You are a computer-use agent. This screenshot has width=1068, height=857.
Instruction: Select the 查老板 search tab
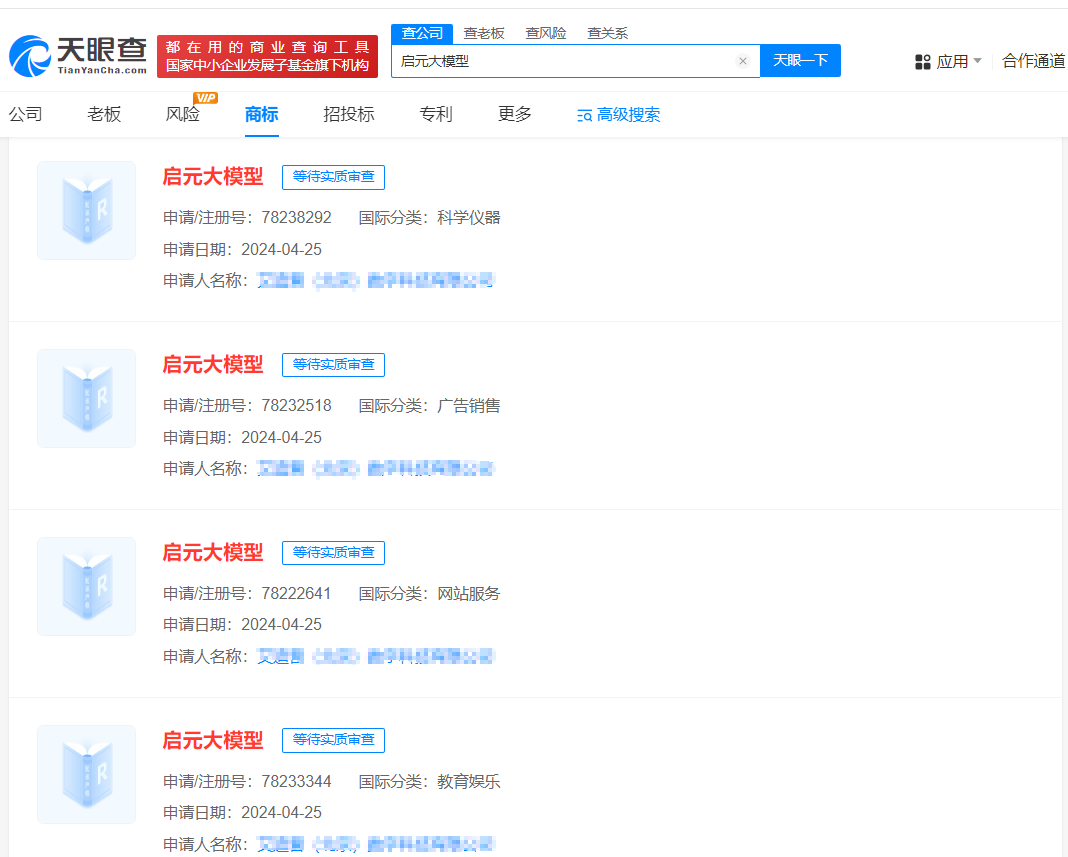pos(484,33)
